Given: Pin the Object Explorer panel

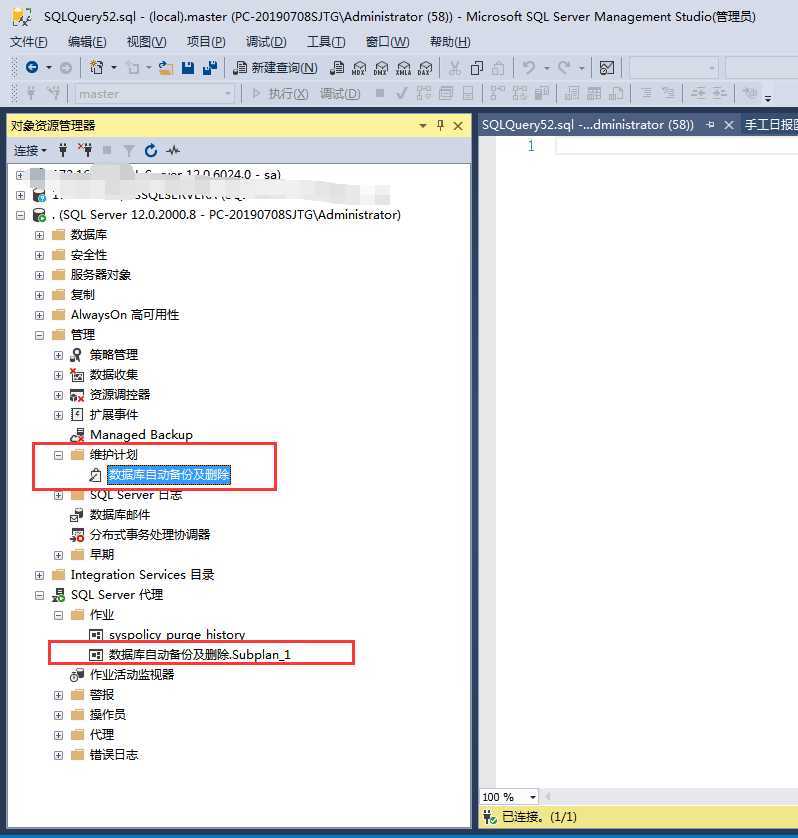Looking at the screenshot, I should 440,126.
